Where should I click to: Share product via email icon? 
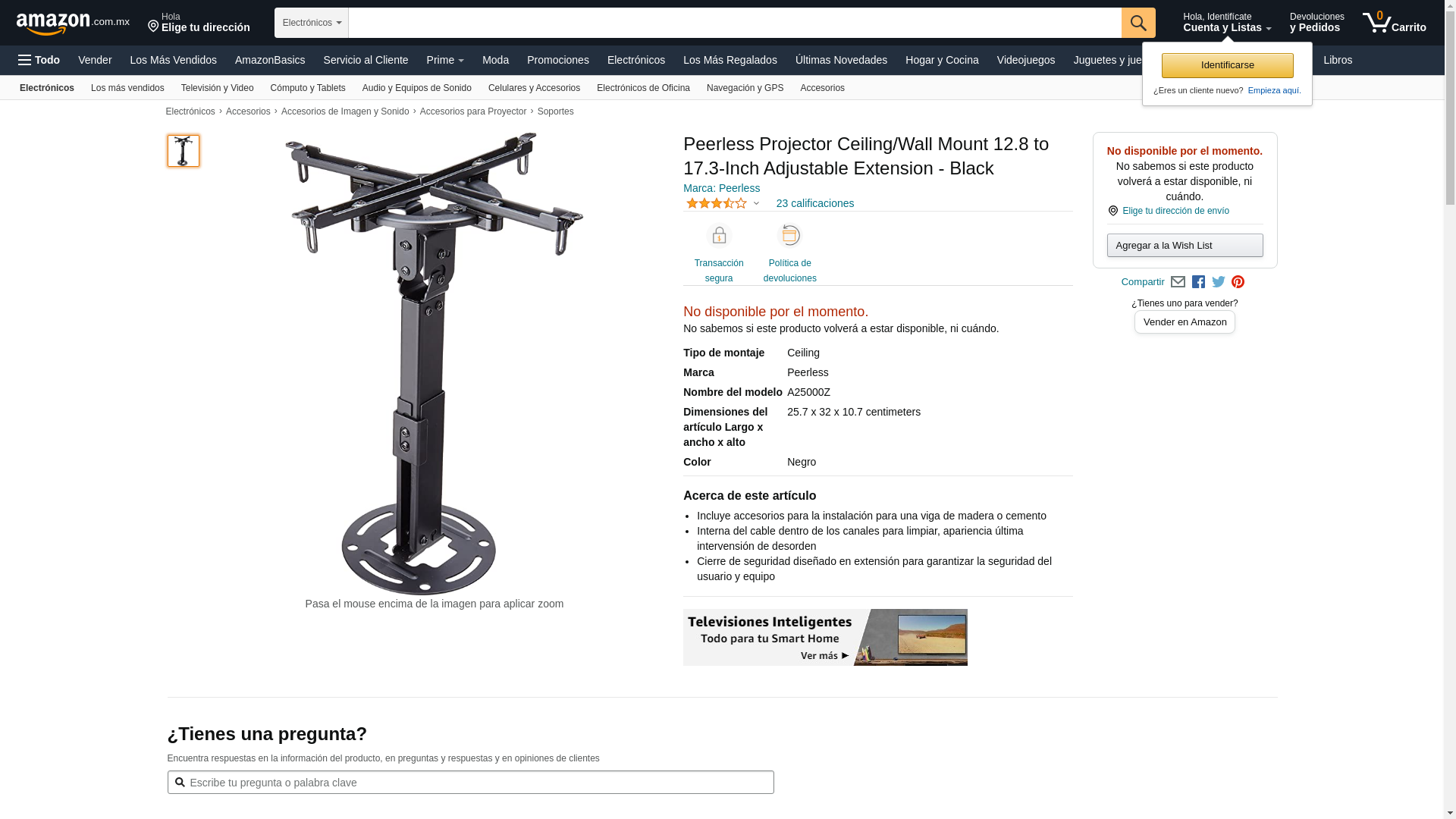pos(1178,282)
